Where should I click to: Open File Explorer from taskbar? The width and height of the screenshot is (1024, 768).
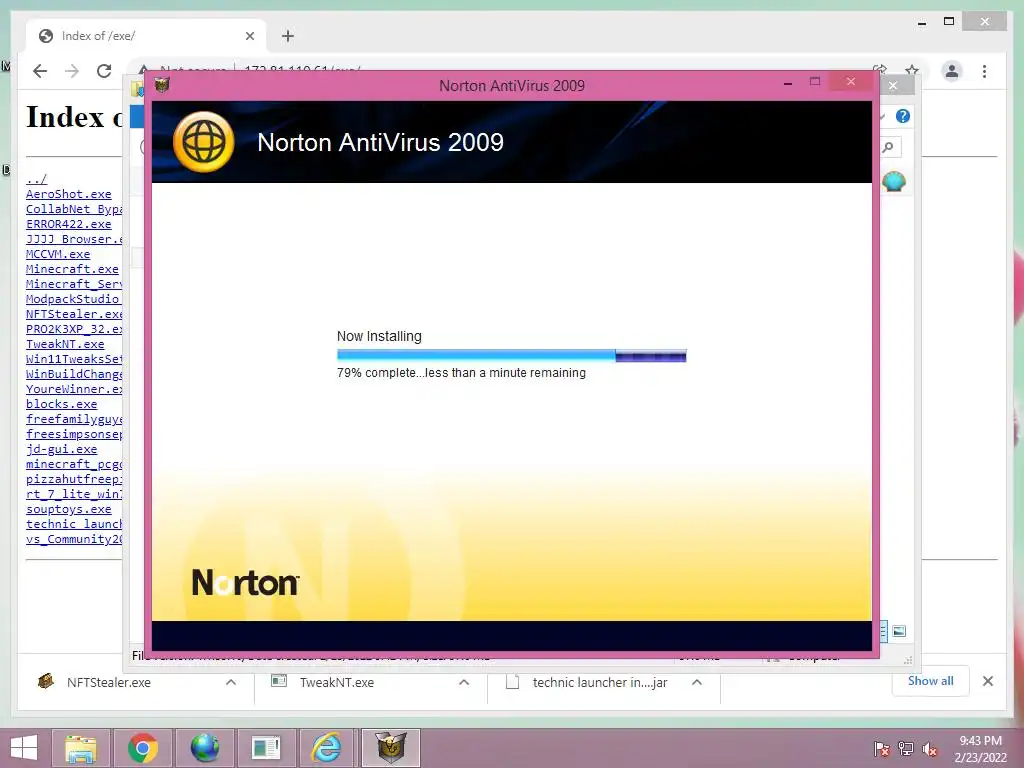[x=81, y=748]
